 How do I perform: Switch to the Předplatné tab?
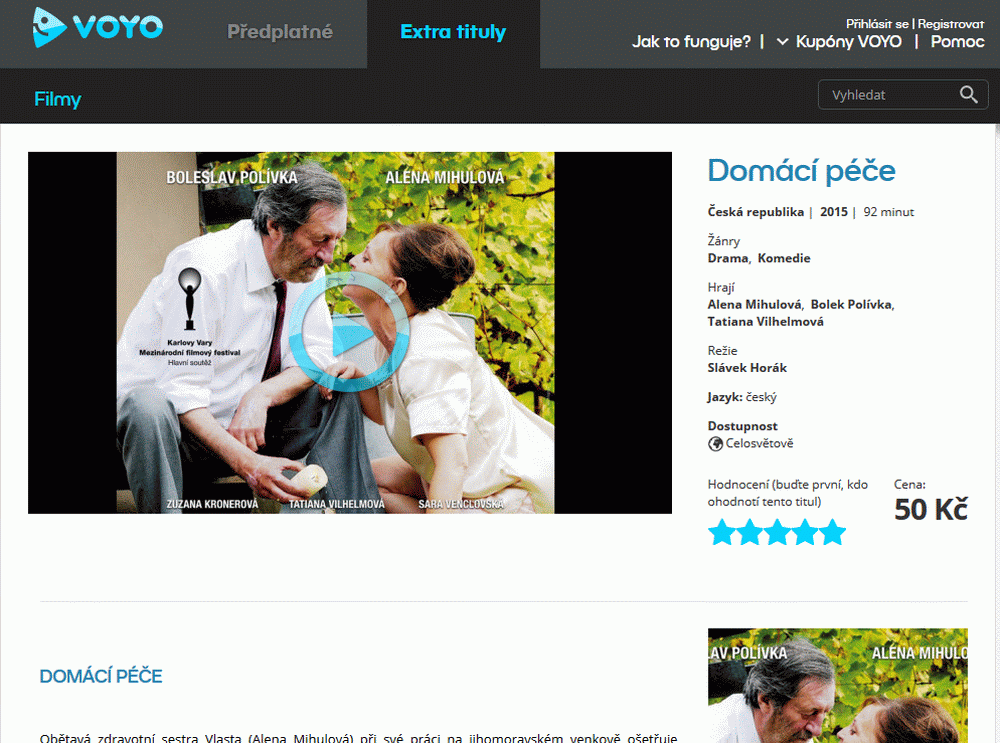pos(280,32)
